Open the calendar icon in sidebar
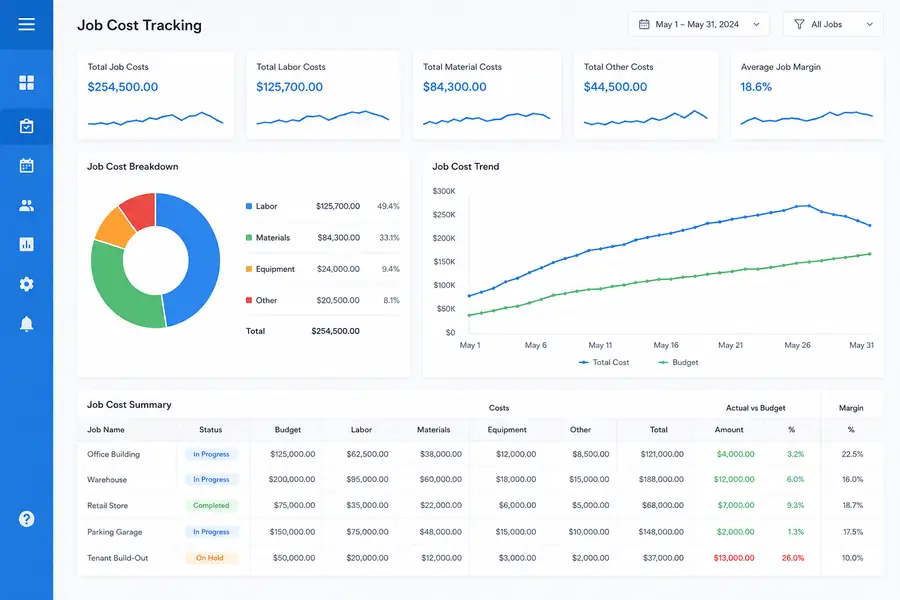This screenshot has height=600, width=900. point(26,165)
